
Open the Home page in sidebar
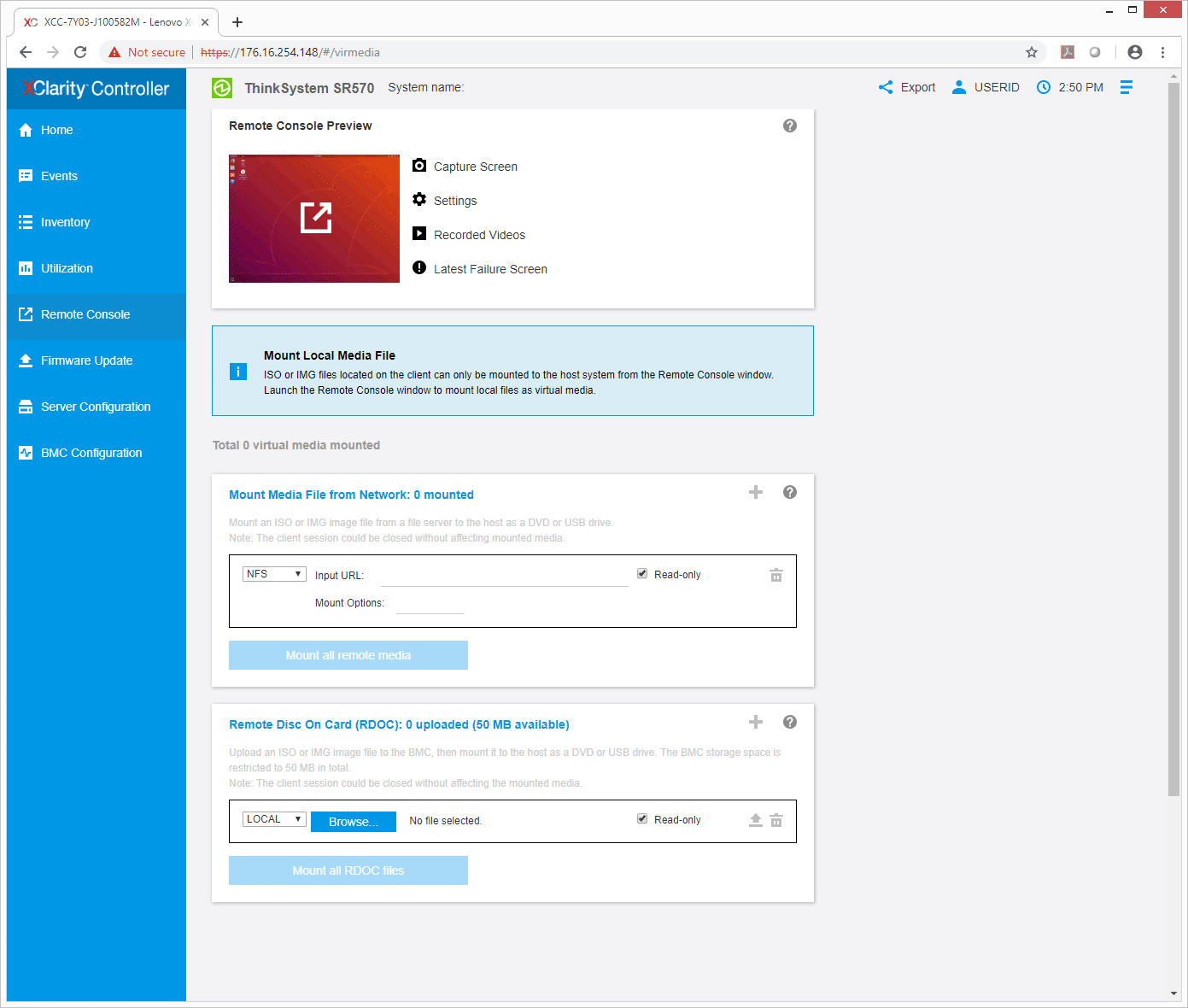pos(96,130)
